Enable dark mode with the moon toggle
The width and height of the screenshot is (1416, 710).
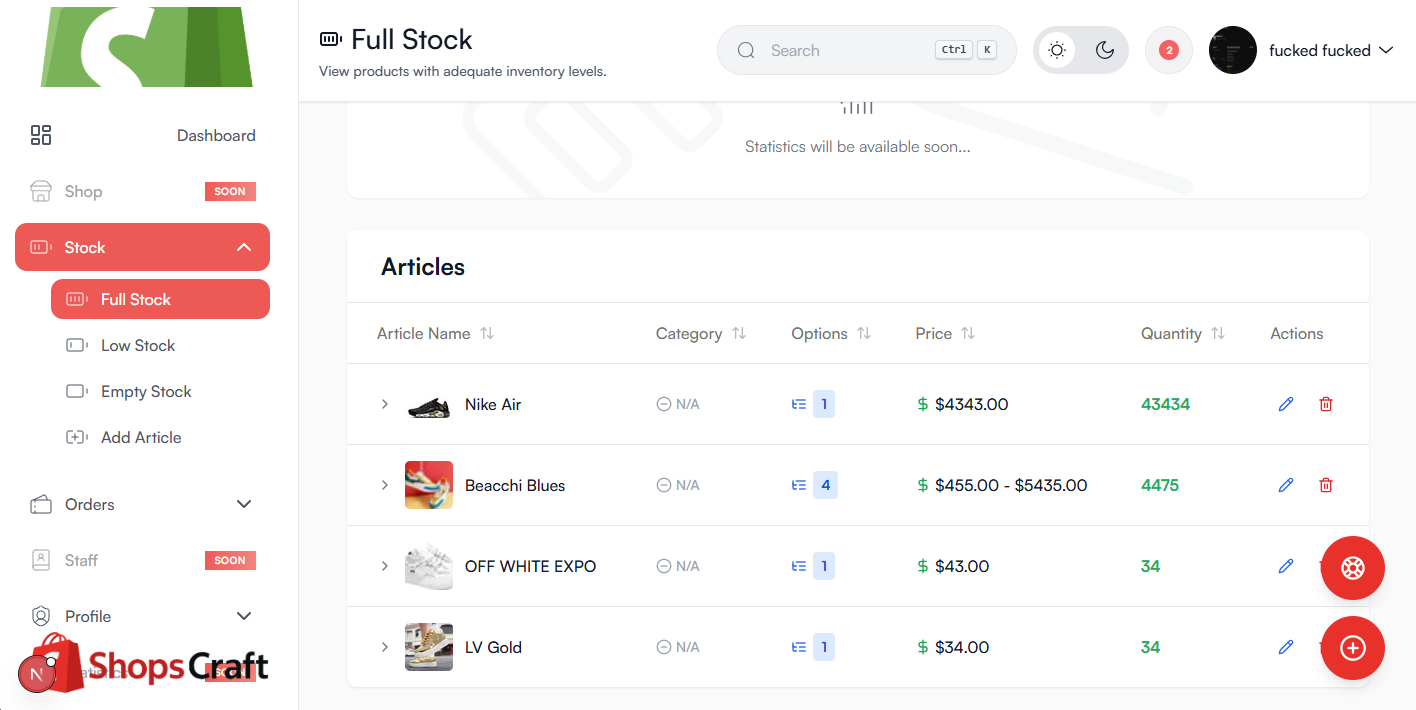pyautogui.click(x=1105, y=49)
